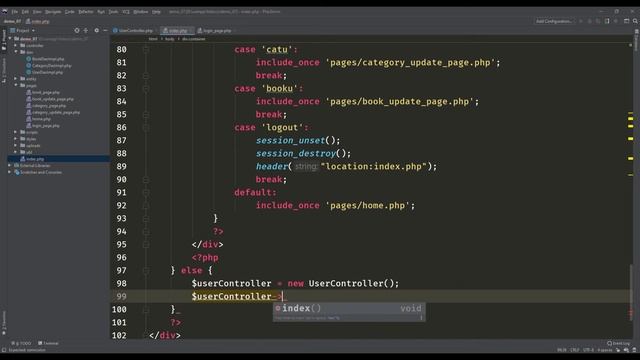Toggle code fold marker on line 83
640x360 pixels.
(x=146, y=89)
